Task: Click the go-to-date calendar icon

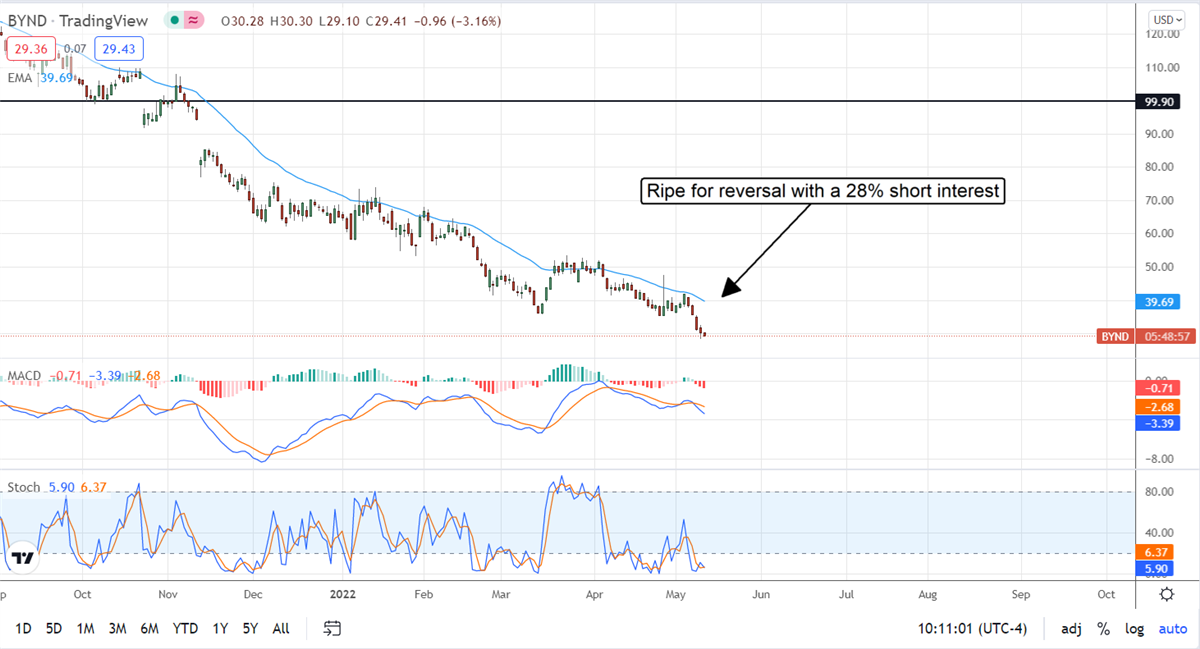Action: (333, 628)
